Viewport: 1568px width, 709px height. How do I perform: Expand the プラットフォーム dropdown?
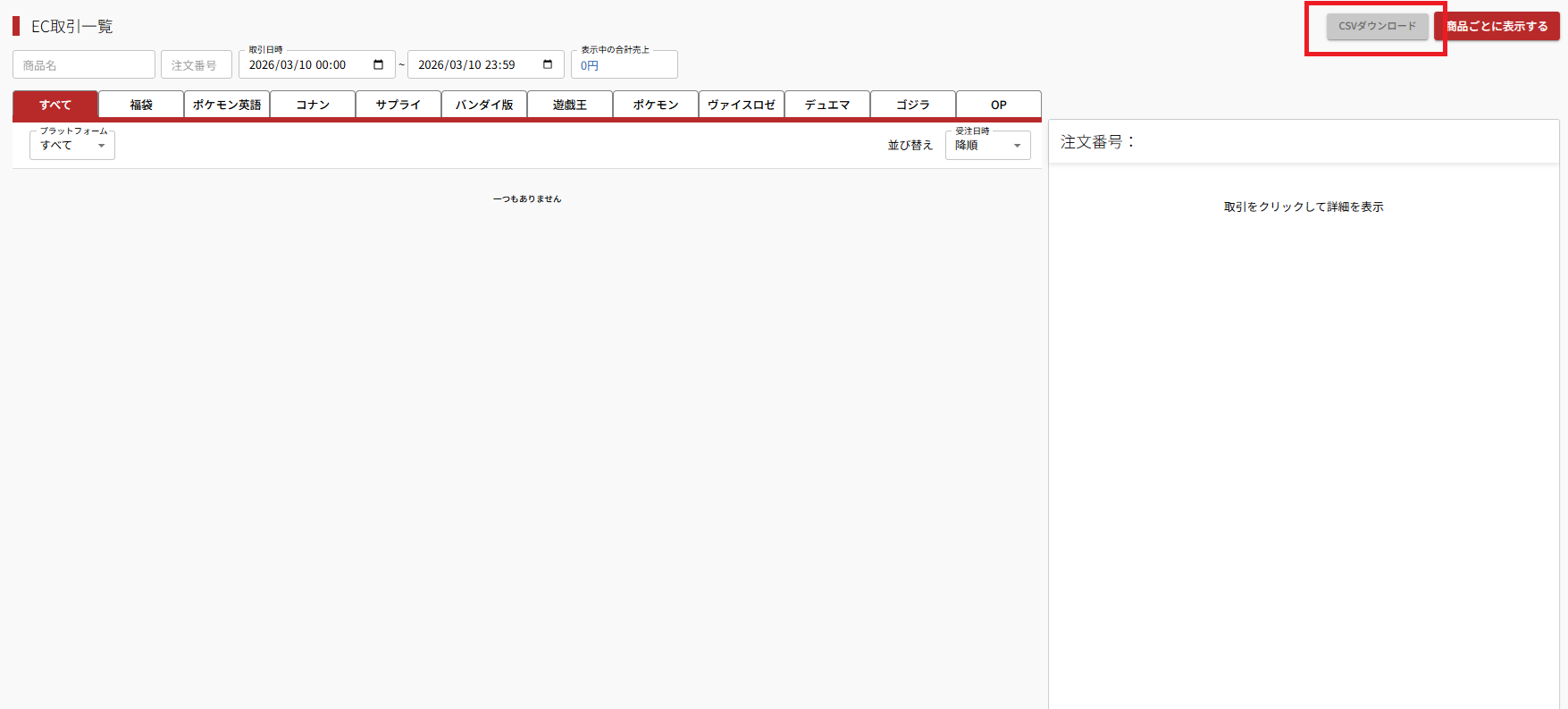[x=72, y=146]
